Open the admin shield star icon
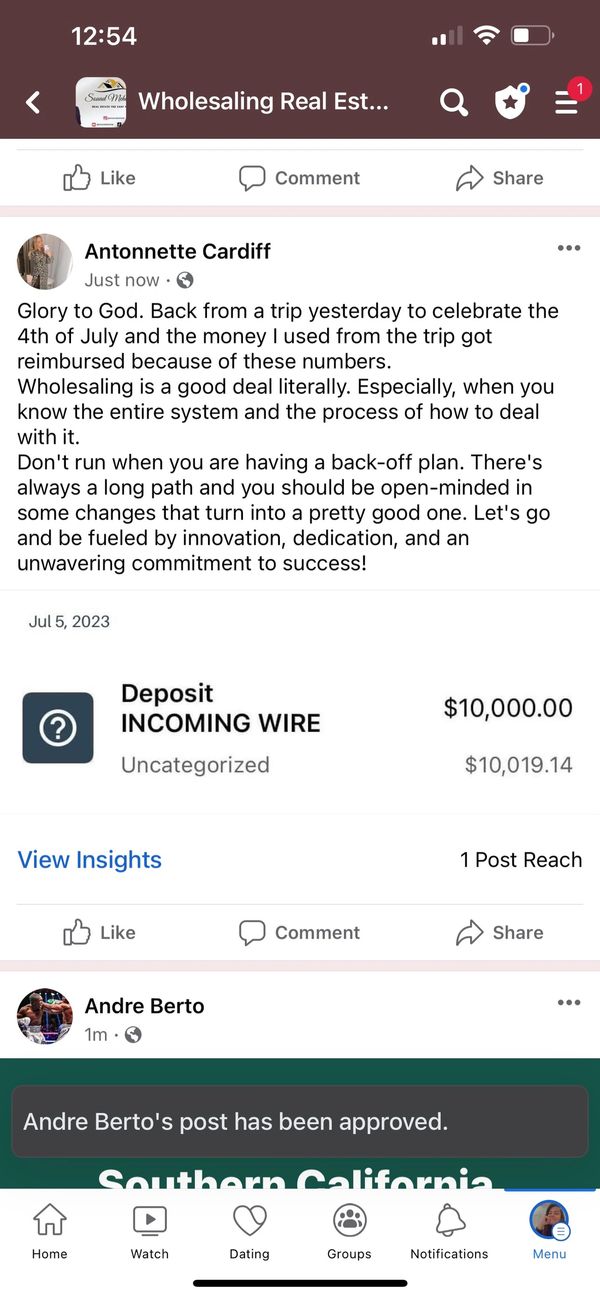This screenshot has height=1298, width=600. click(510, 101)
